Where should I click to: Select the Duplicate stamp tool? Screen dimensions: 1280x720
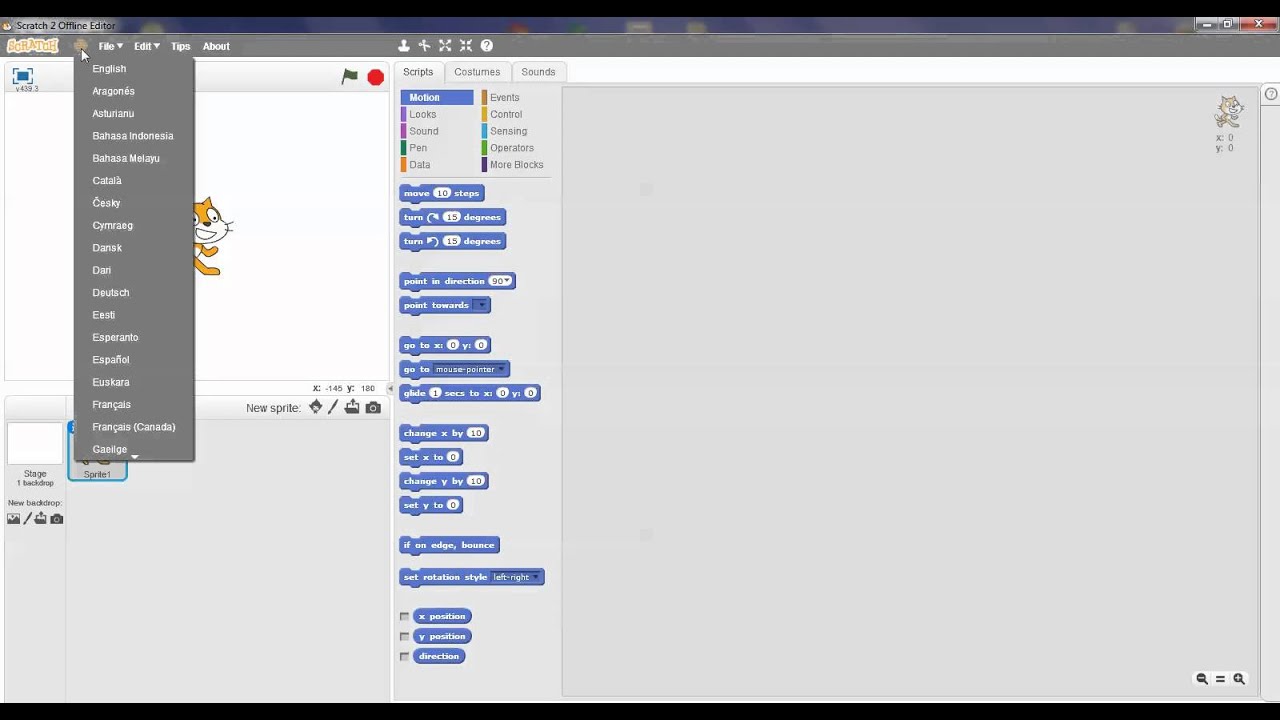pyautogui.click(x=404, y=45)
